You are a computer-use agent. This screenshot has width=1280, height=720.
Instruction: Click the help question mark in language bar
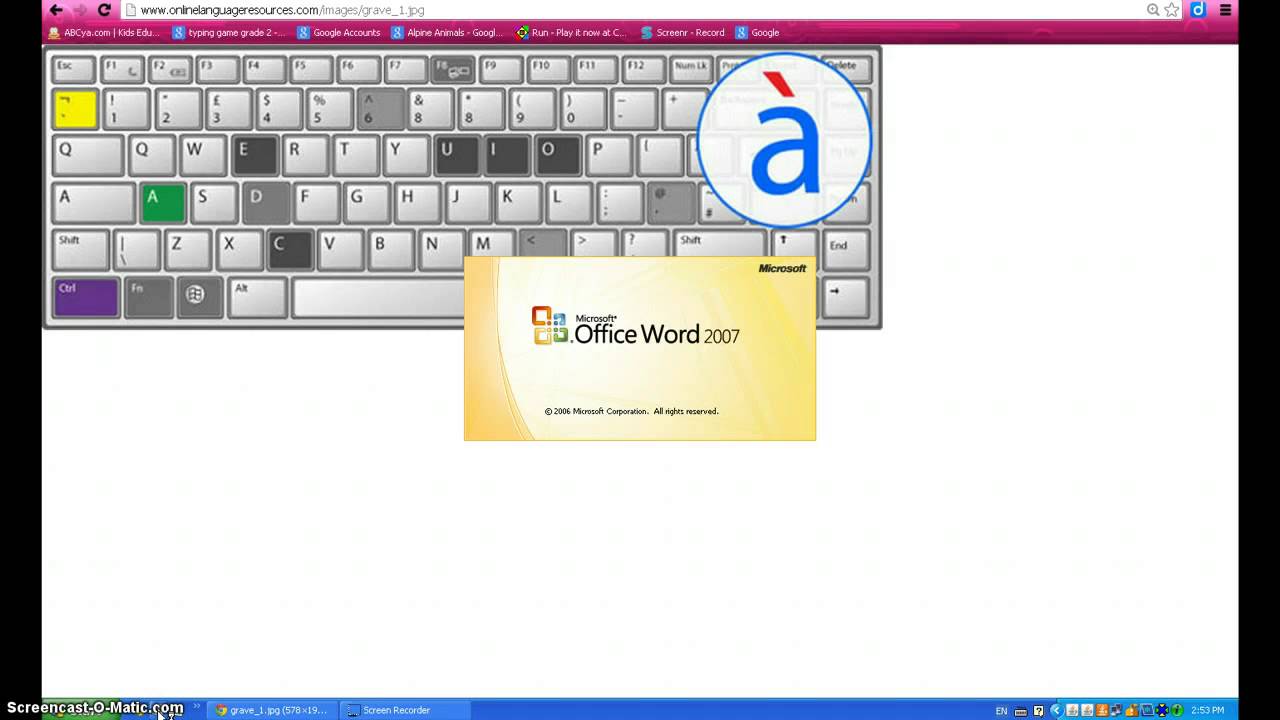[x=1038, y=711]
